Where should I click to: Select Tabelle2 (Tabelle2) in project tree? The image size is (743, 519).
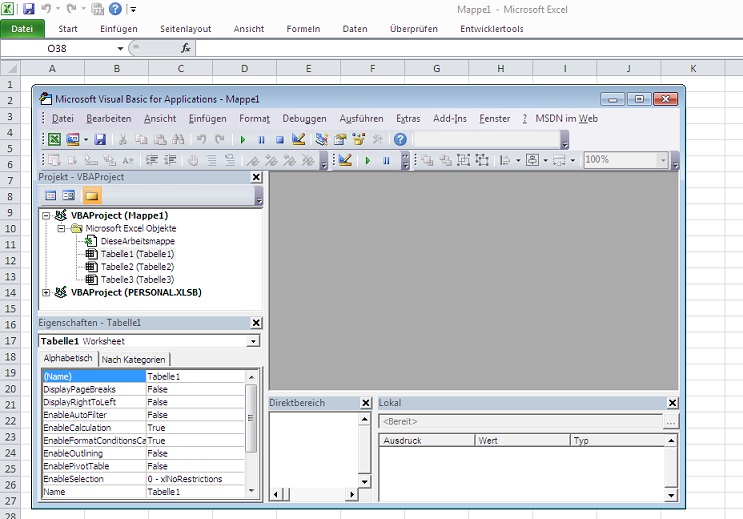137,267
